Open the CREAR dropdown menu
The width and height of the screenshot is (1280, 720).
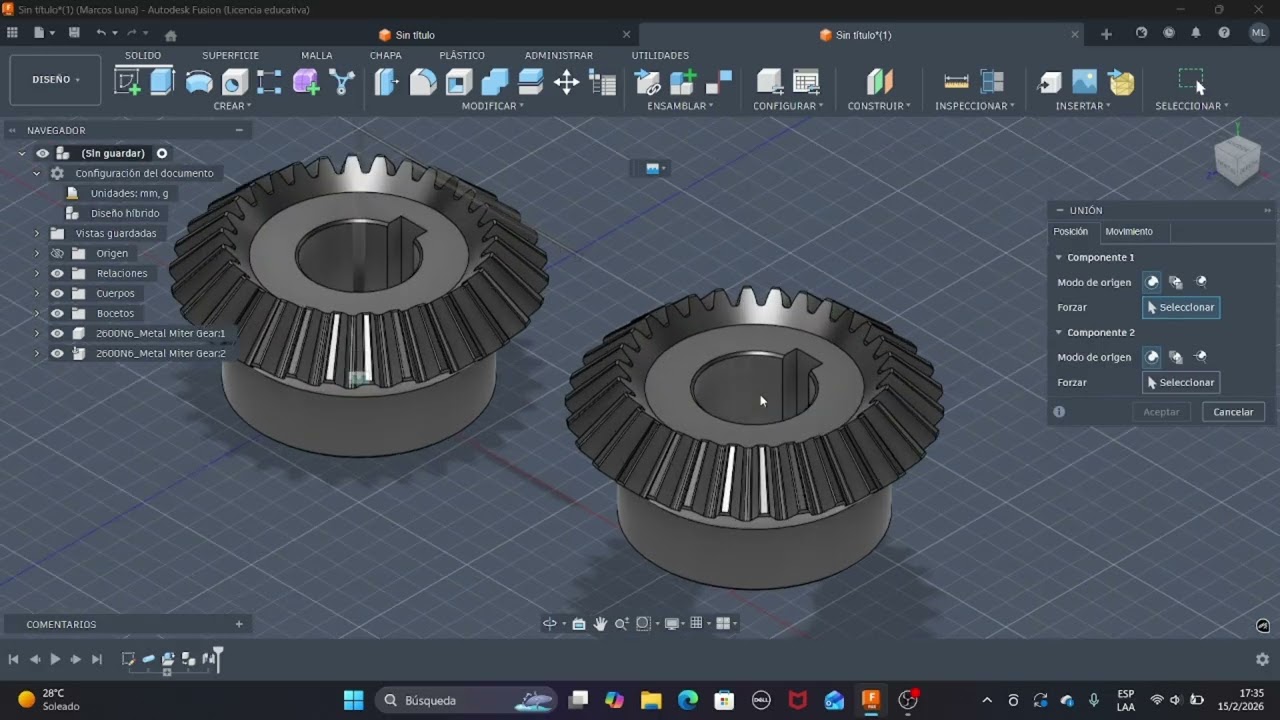tap(232, 106)
